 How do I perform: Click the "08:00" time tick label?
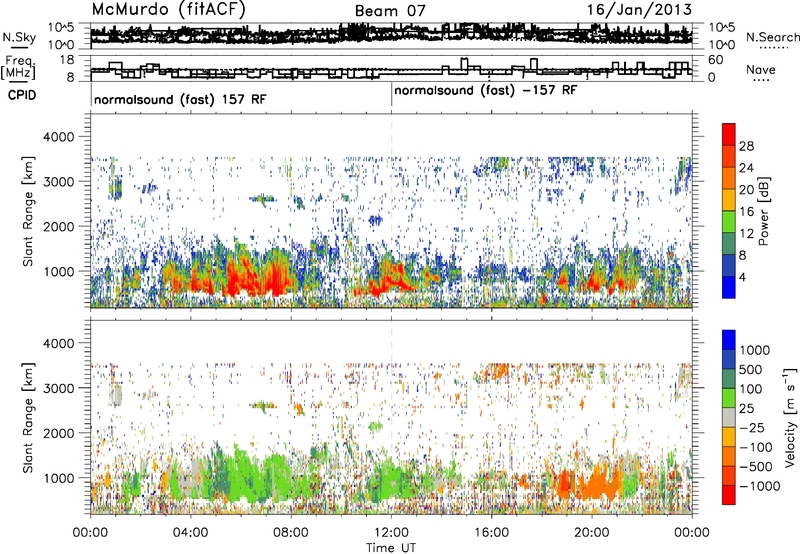[x=291, y=533]
